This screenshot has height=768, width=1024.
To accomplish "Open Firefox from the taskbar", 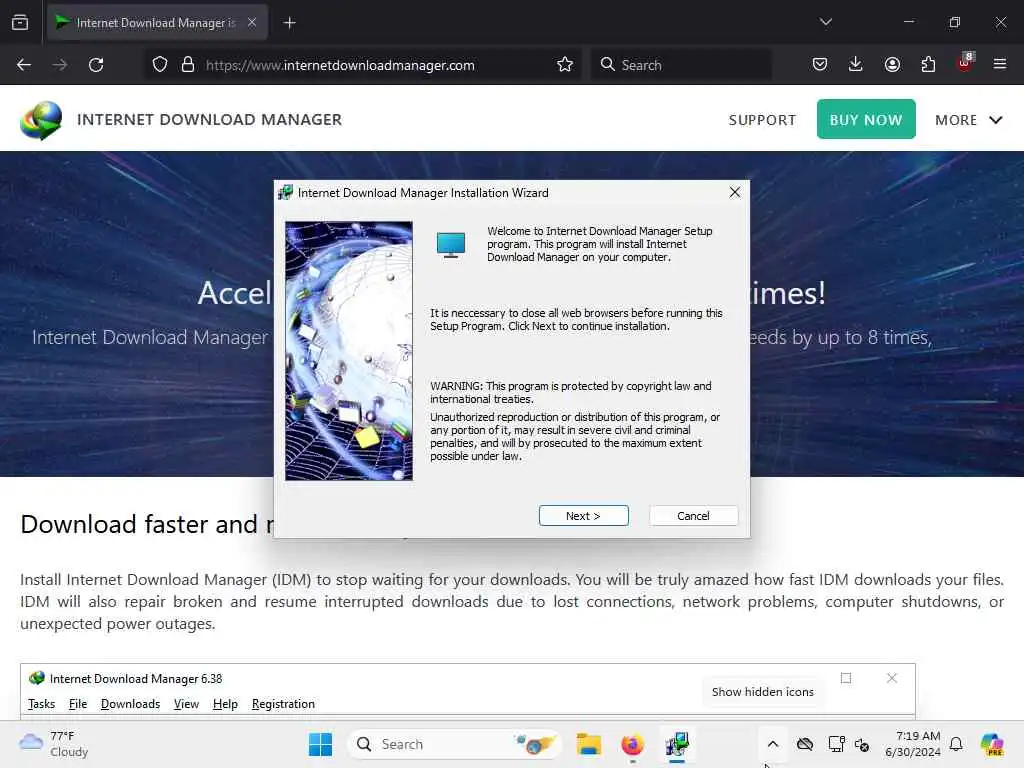I will click(x=632, y=744).
